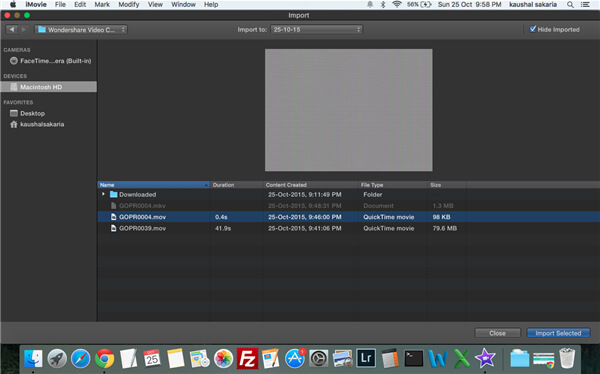Select the Downloaded folder row
The image size is (600, 374).
click(x=349, y=194)
